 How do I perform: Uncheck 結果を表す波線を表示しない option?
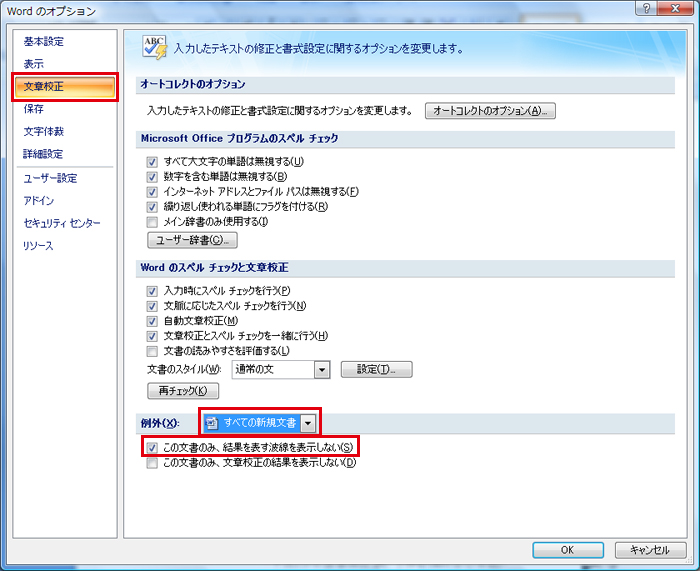pyautogui.click(x=152, y=447)
